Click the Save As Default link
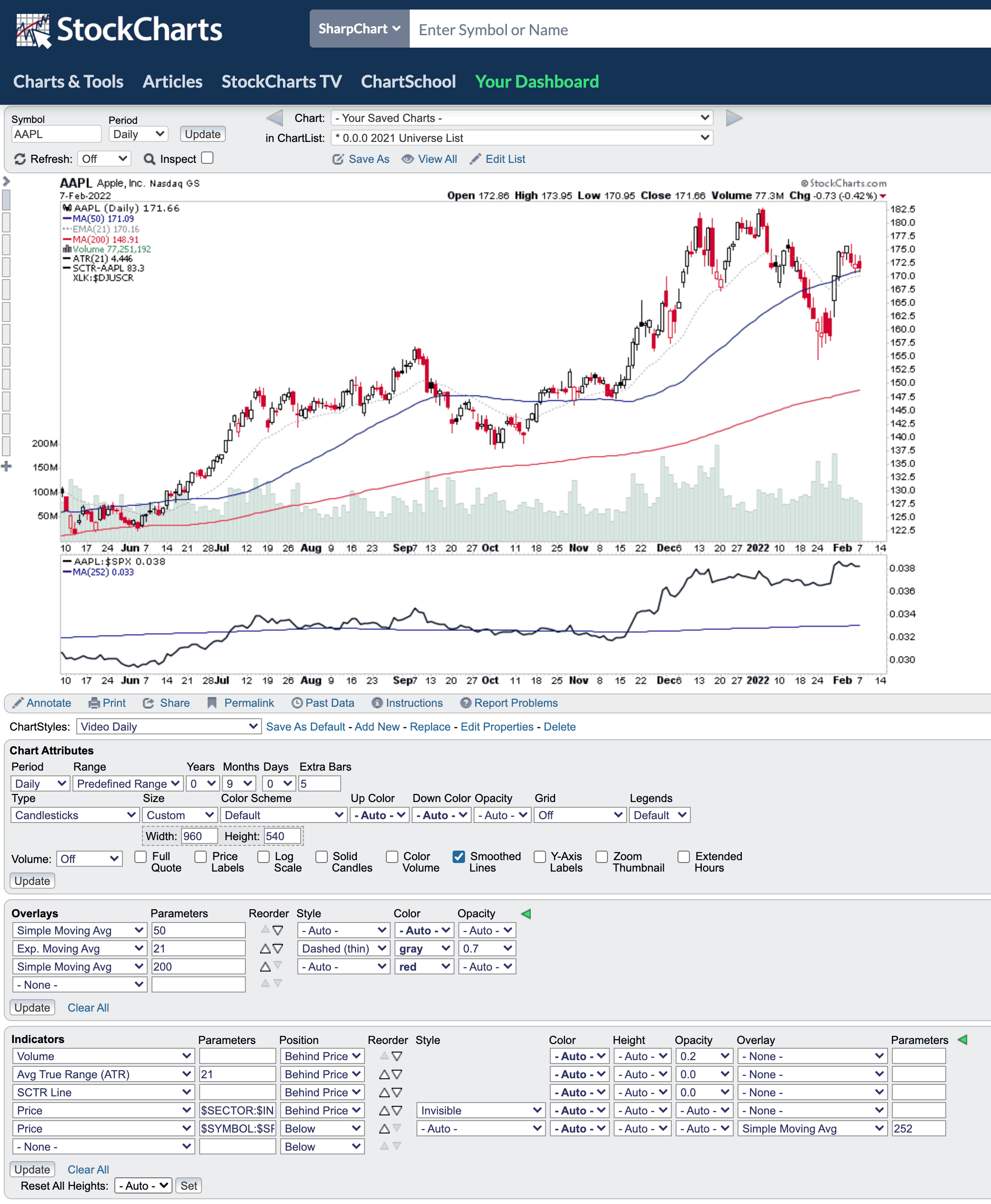This screenshot has height=1204, width=991. tap(305, 726)
